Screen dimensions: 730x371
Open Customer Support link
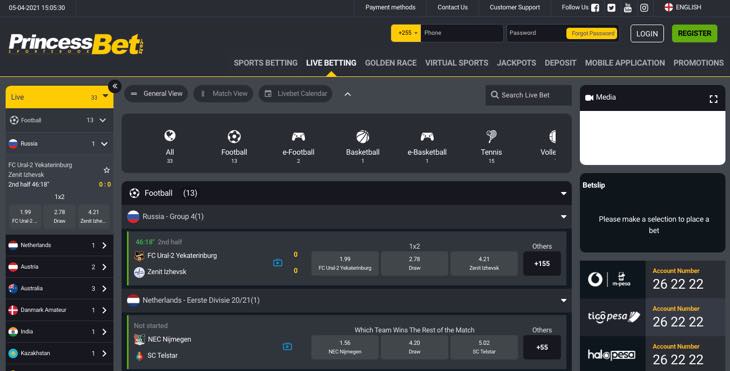click(x=515, y=7)
